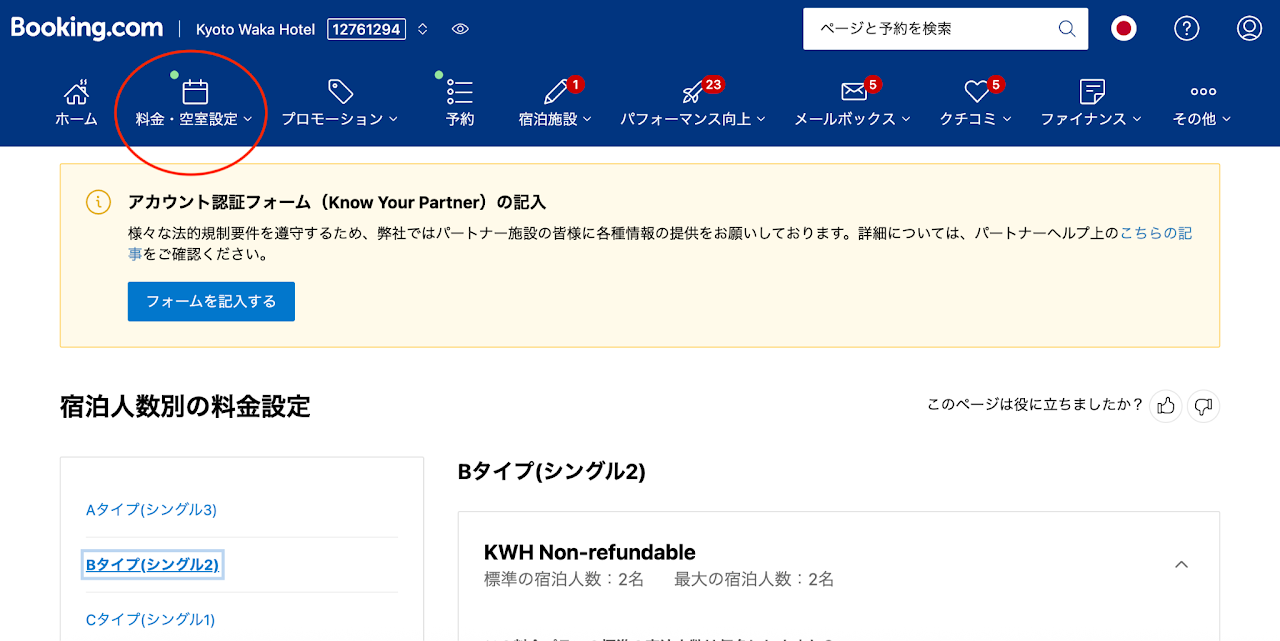Collapse the KWH Non-refundable section chevron
The height and width of the screenshot is (641, 1280).
[1181, 565]
